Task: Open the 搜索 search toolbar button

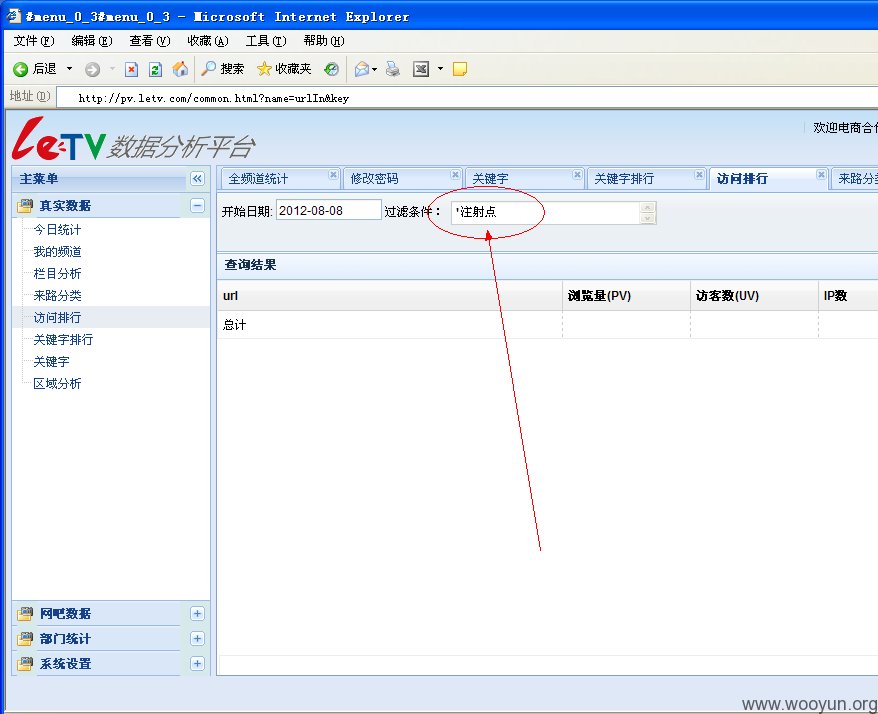Action: tap(223, 69)
